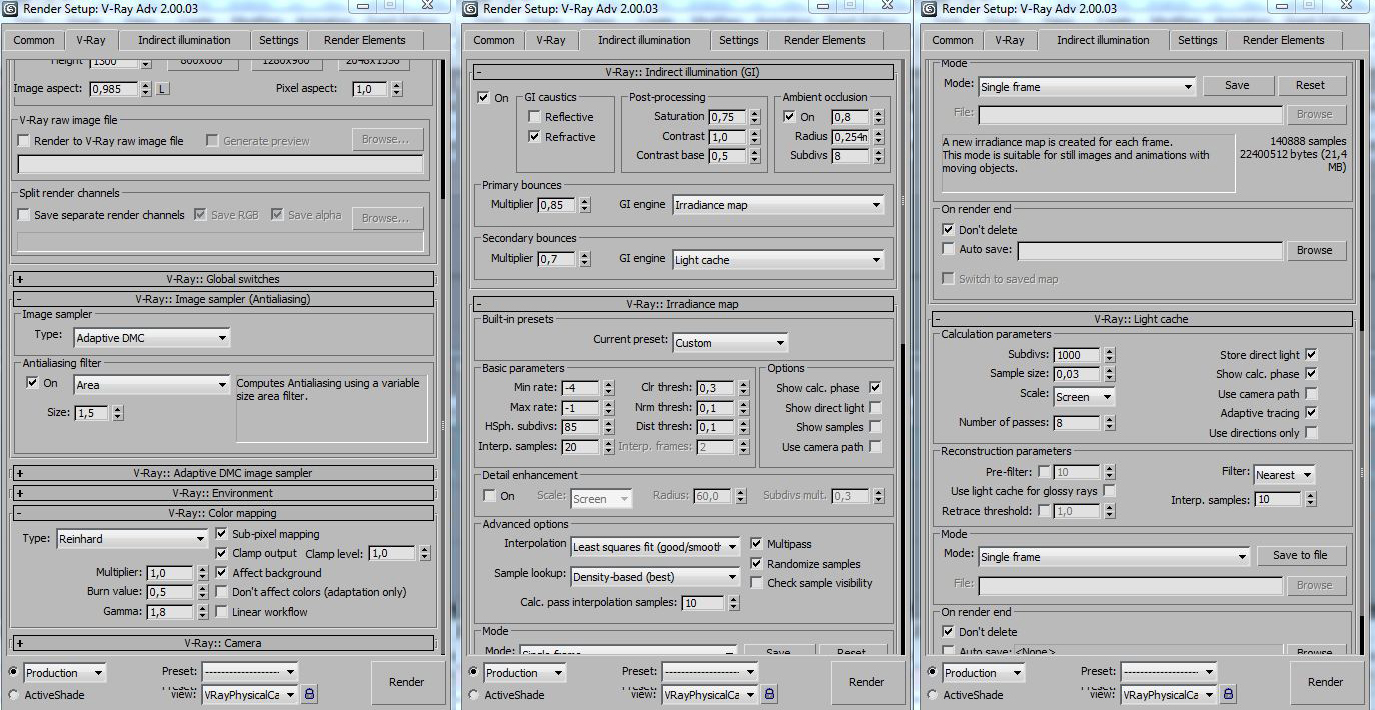The image size is (1375, 710).
Task: Open the Area antialiasing filter dropdown
Action: [x=152, y=385]
